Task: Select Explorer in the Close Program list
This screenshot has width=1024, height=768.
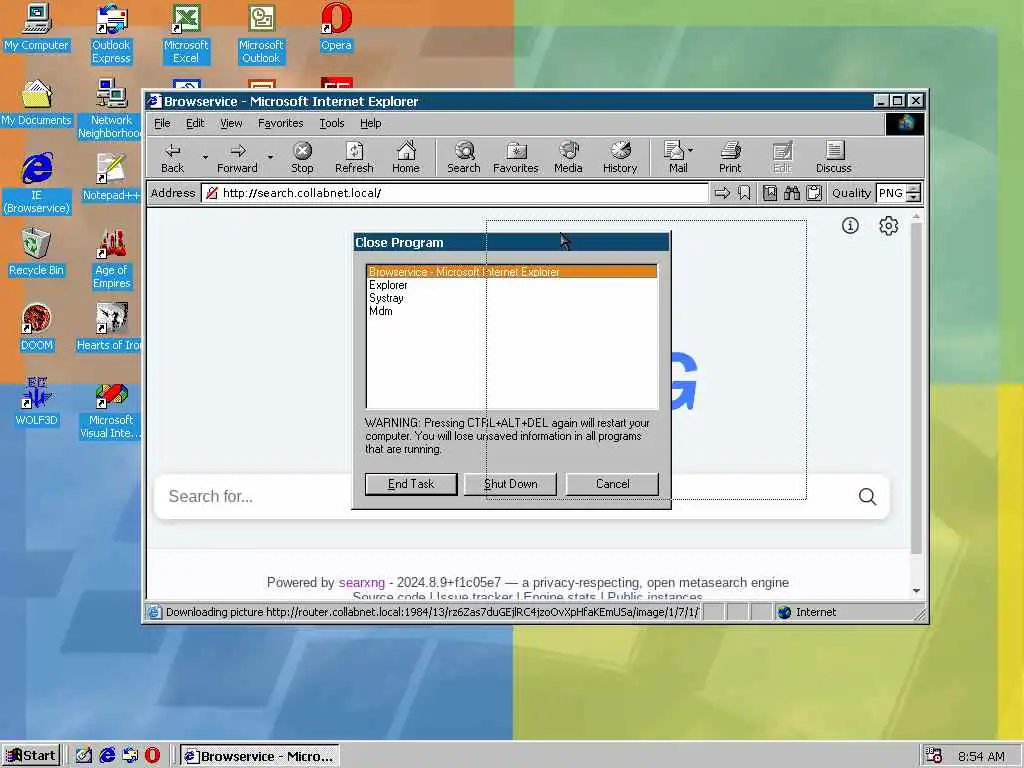Action: [511, 285]
